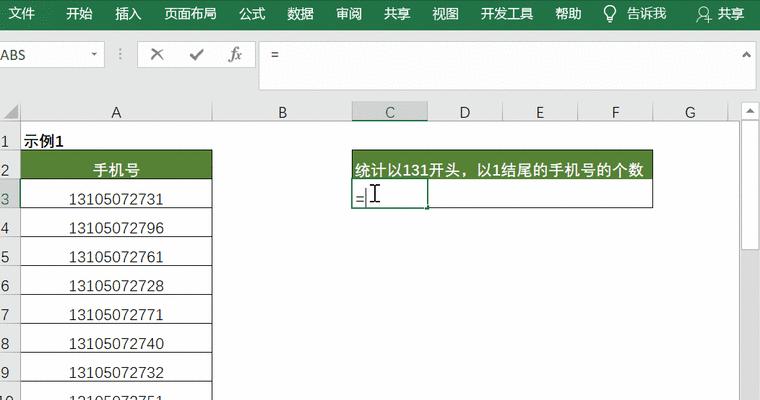Click inside the formula bar input
Image resolution: width=760 pixels, height=400 pixels.
499,65
